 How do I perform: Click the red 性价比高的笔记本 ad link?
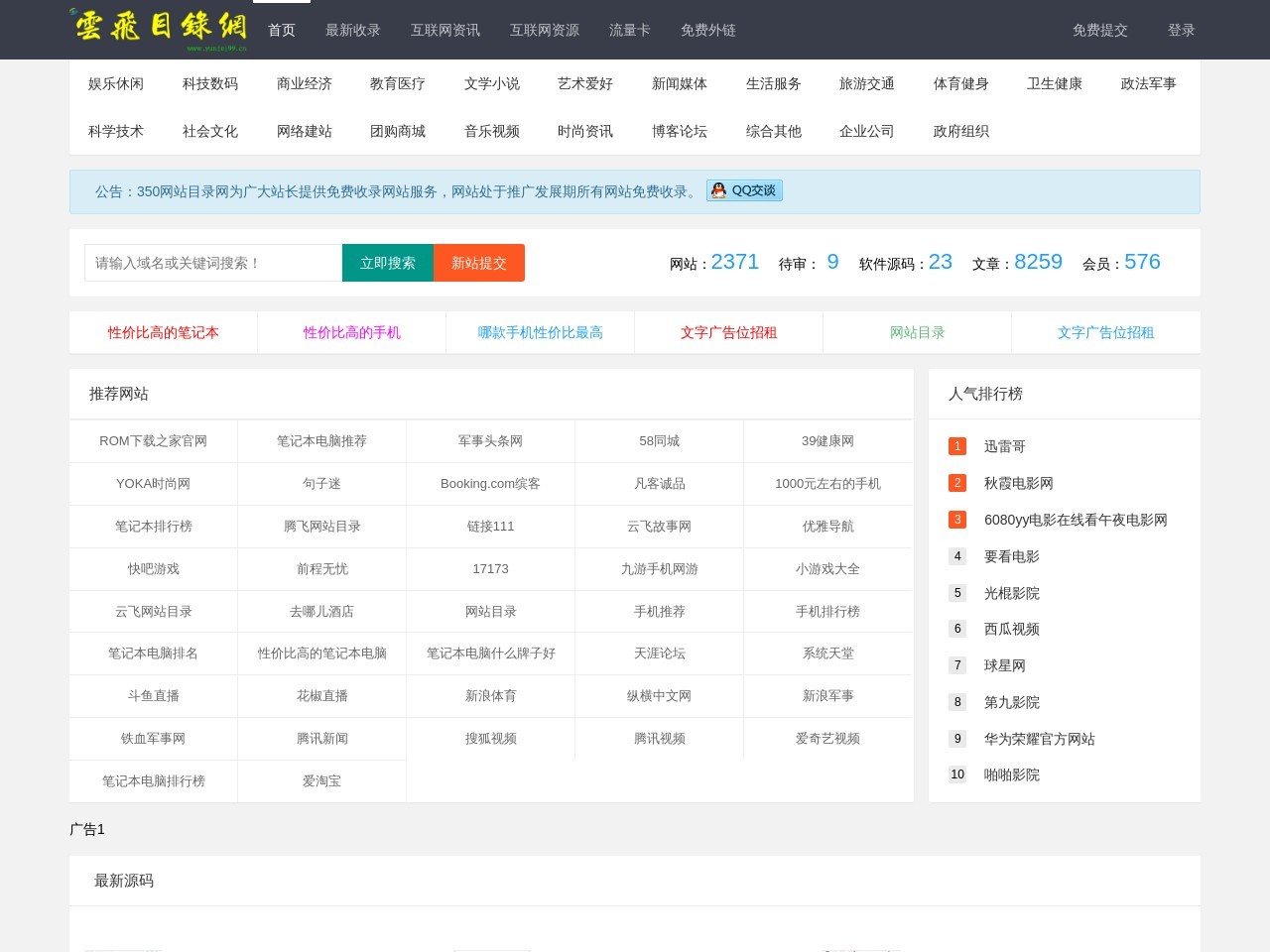tap(164, 332)
